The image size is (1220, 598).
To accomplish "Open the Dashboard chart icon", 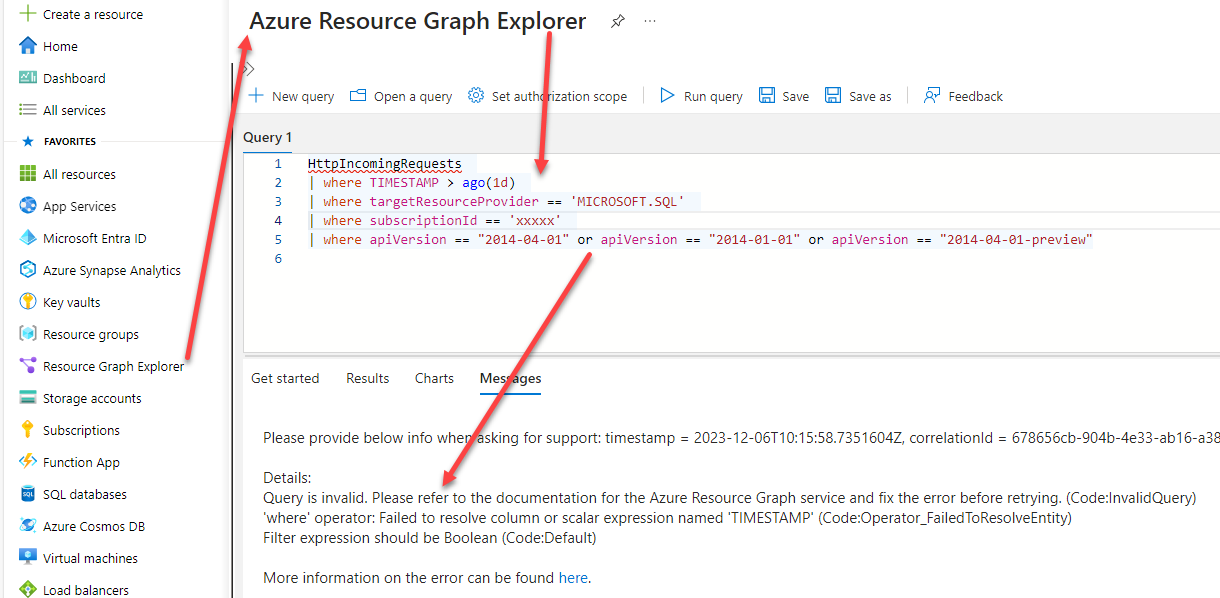I will (28, 78).
